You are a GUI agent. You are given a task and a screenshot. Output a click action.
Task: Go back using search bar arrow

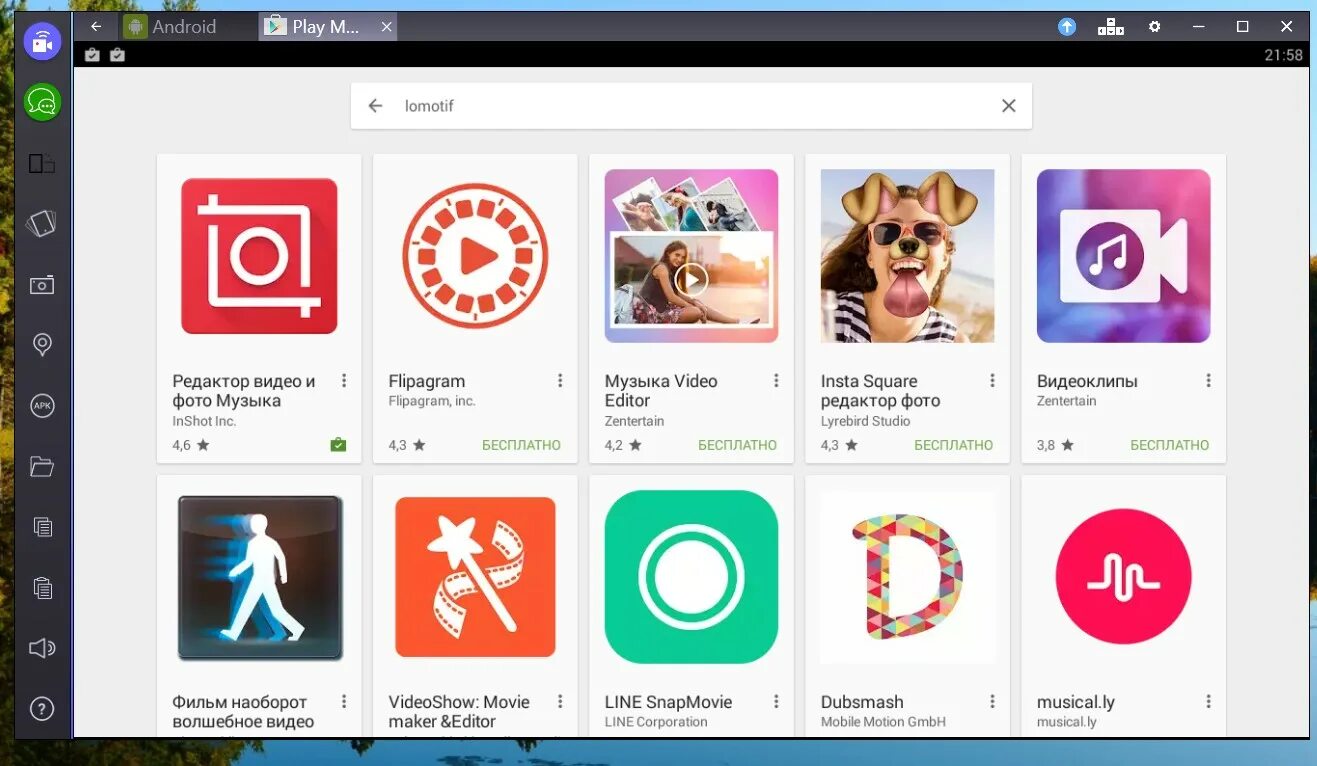click(376, 106)
